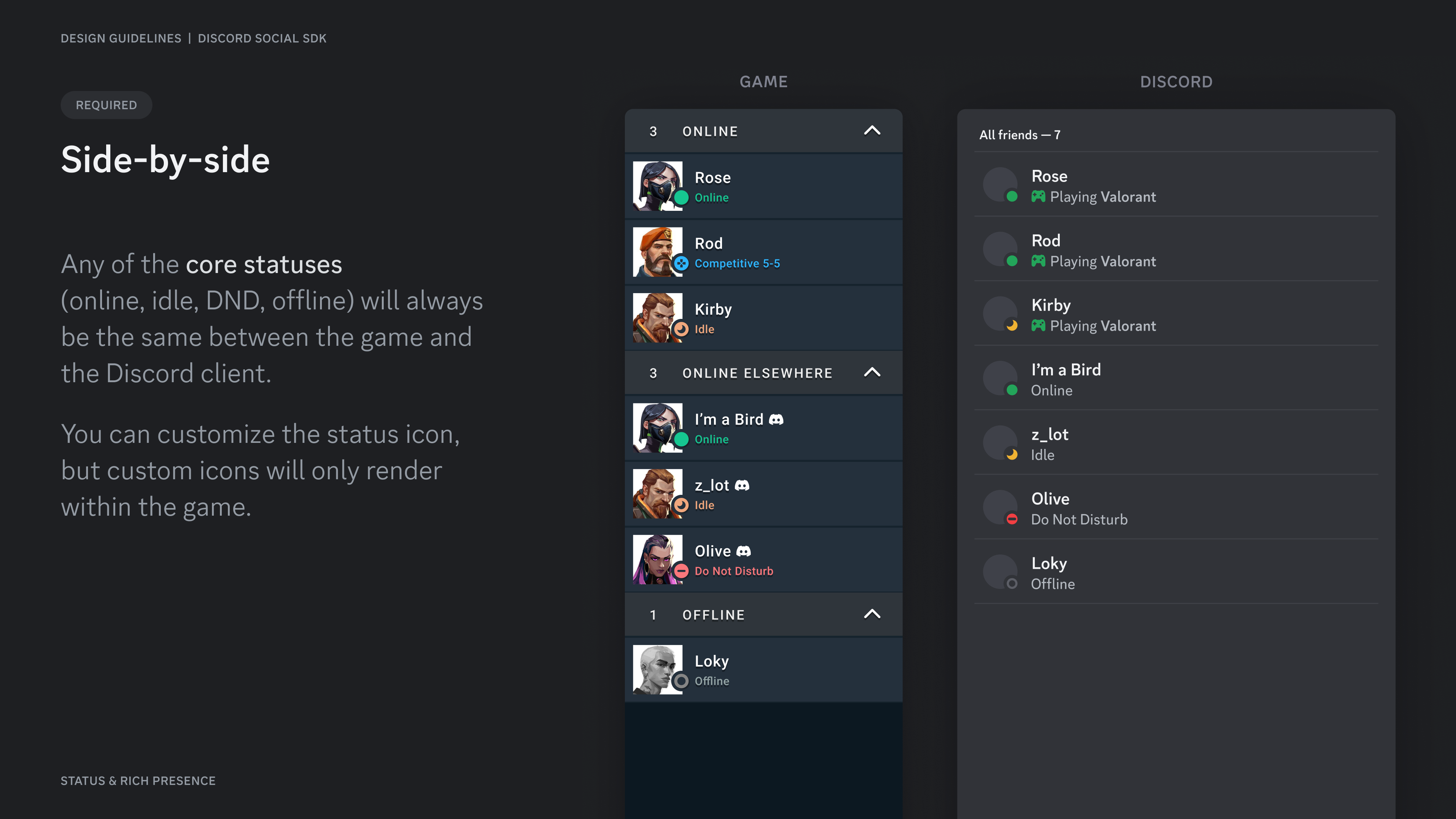1456x819 pixels.
Task: Click Olive's red Do Not Disturb icon in game list
Action: point(681,571)
